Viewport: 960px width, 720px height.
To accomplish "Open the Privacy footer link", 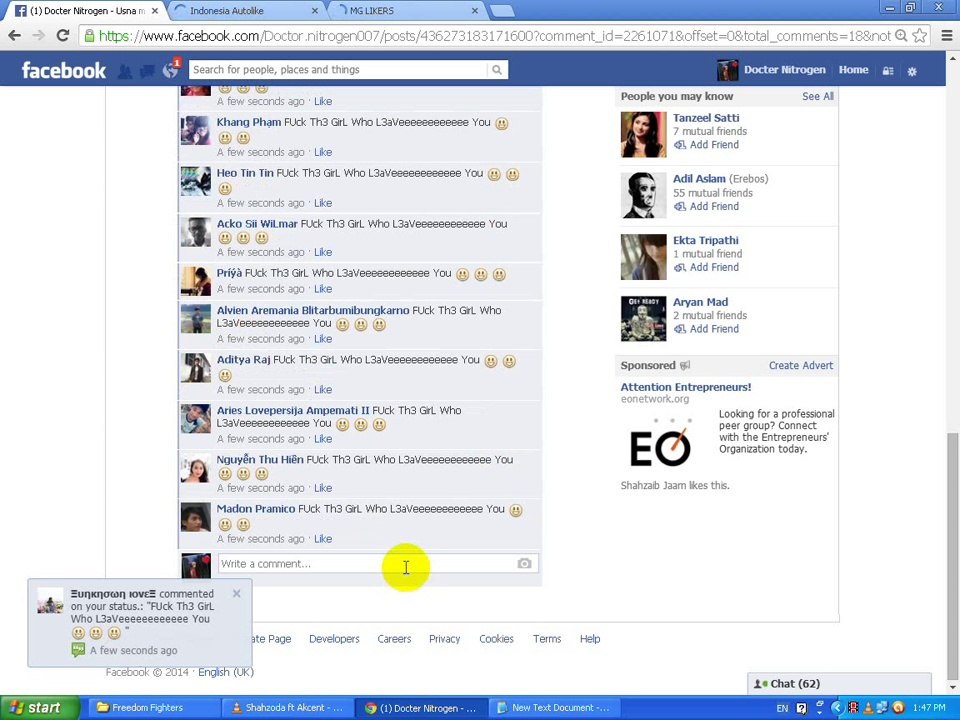I will click(x=444, y=639).
